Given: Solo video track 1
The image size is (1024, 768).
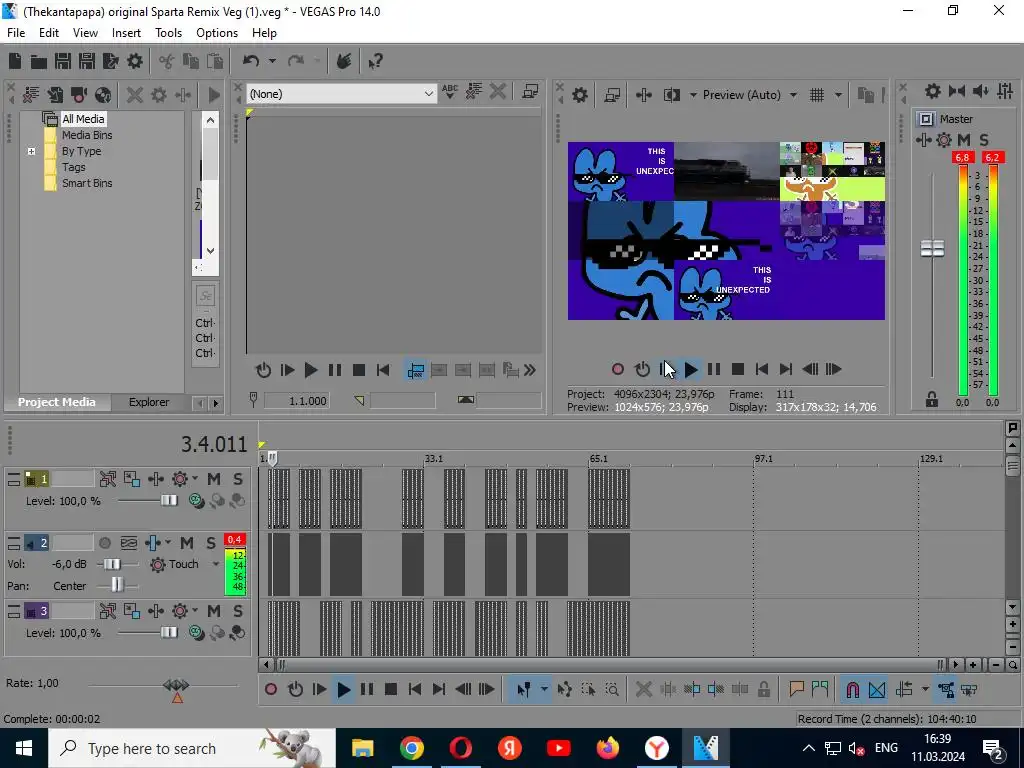Looking at the screenshot, I should (238, 479).
